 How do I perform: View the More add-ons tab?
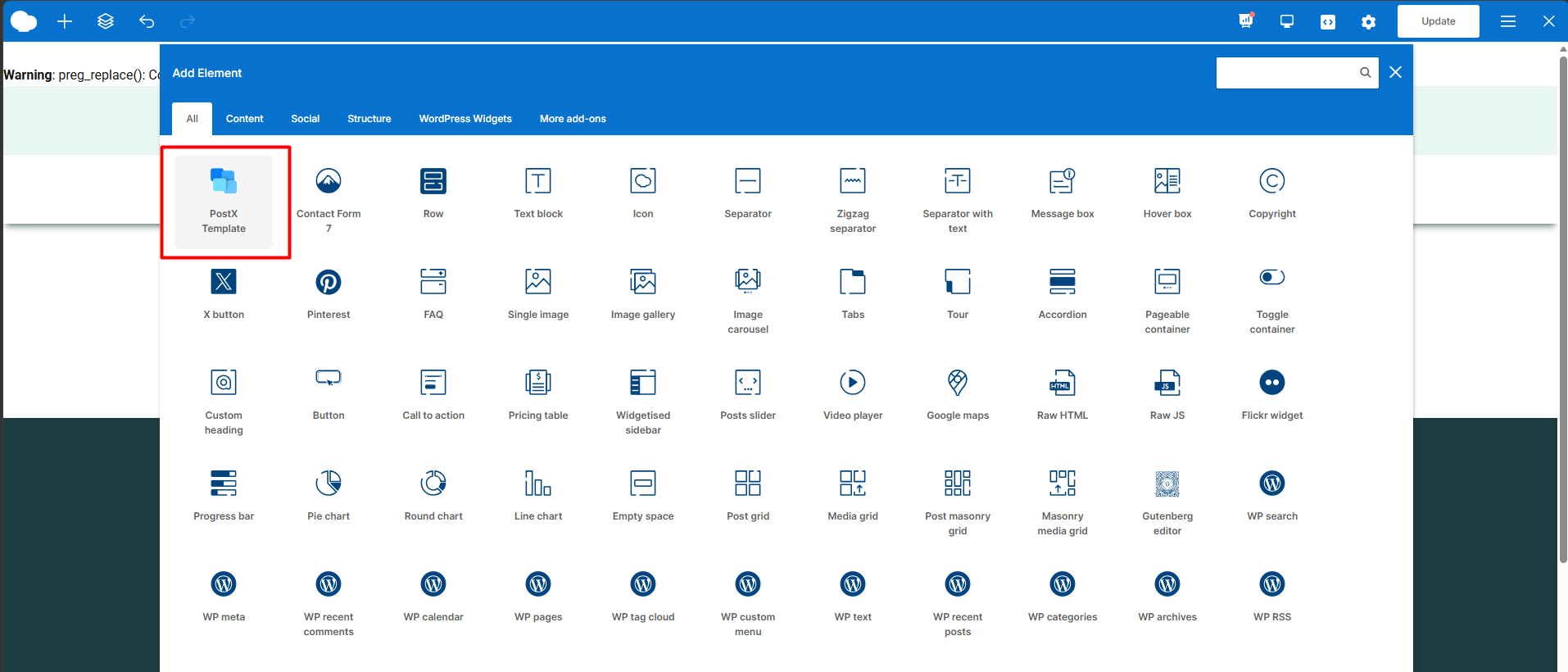[573, 119]
